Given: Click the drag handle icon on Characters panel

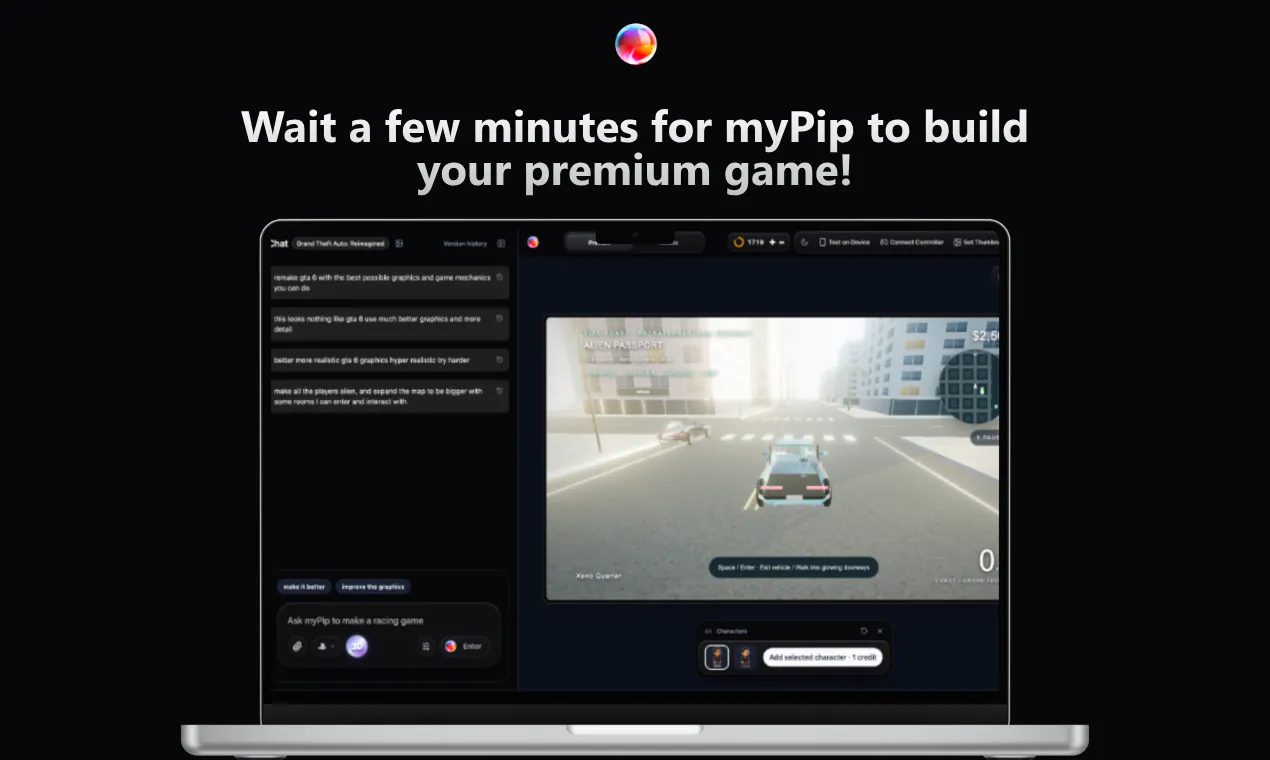Looking at the screenshot, I should (709, 631).
